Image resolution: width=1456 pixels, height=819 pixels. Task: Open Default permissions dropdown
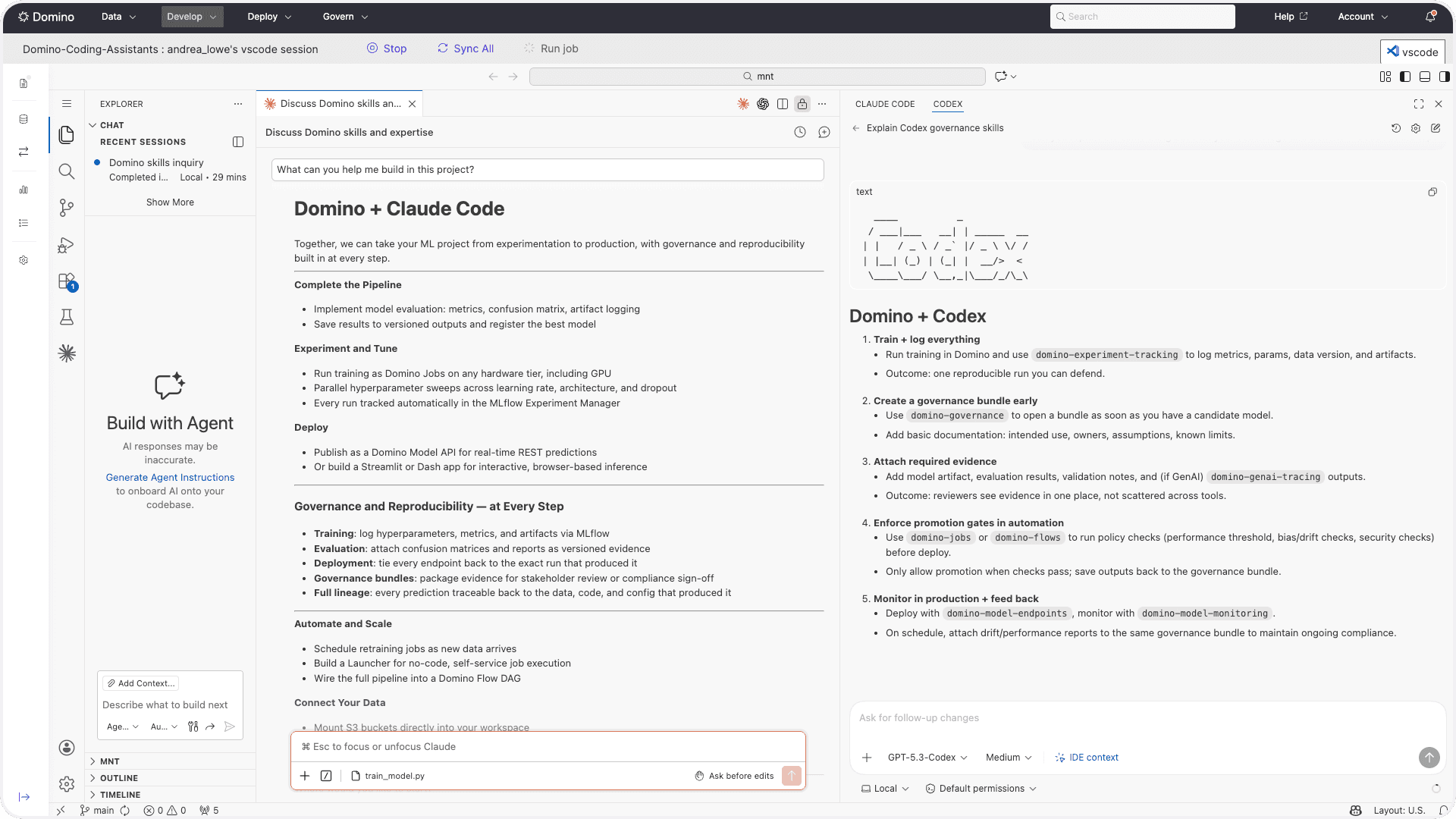[x=981, y=789]
